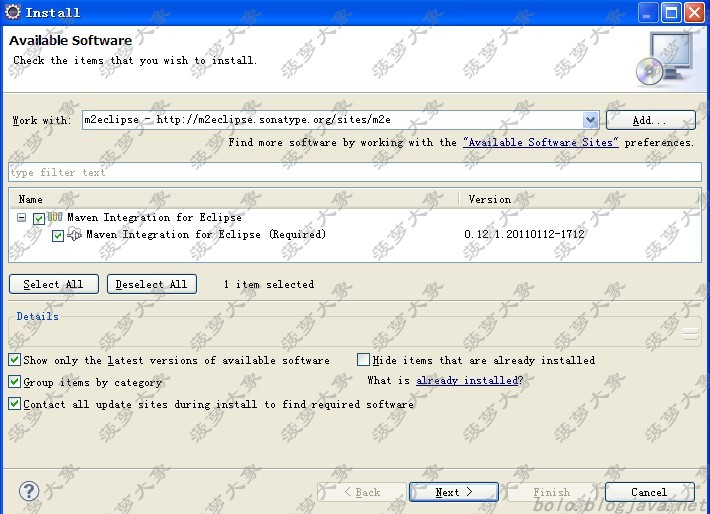
Task: Click the Details pane resize grip
Action: (x=691, y=334)
